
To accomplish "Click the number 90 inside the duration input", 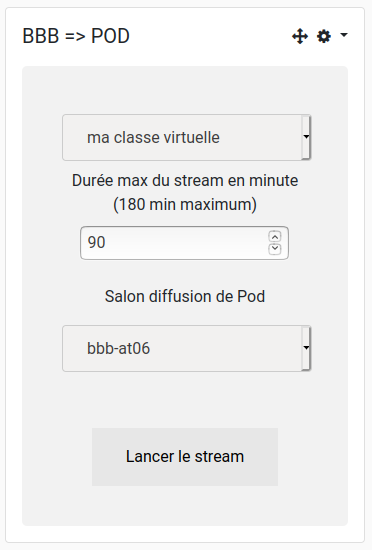I will coord(96,242).
